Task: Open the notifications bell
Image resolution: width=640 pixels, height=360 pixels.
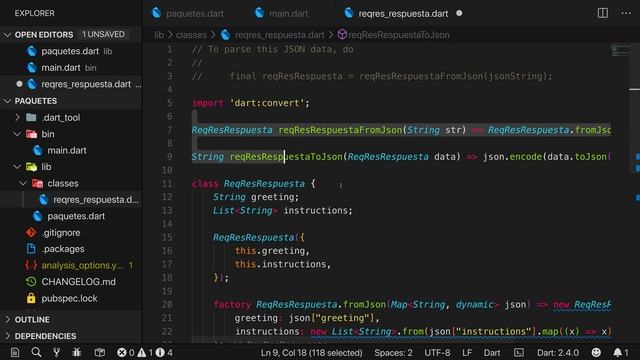Action: tap(621, 352)
